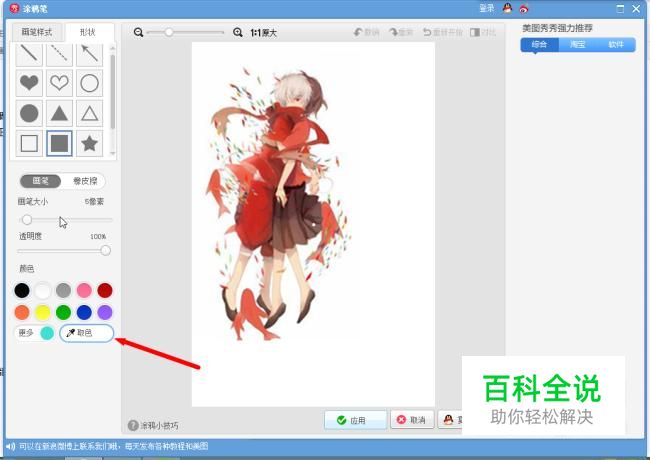The image size is (650, 460).
Task: Click the Weibo contact status bar message
Action: 114,446
